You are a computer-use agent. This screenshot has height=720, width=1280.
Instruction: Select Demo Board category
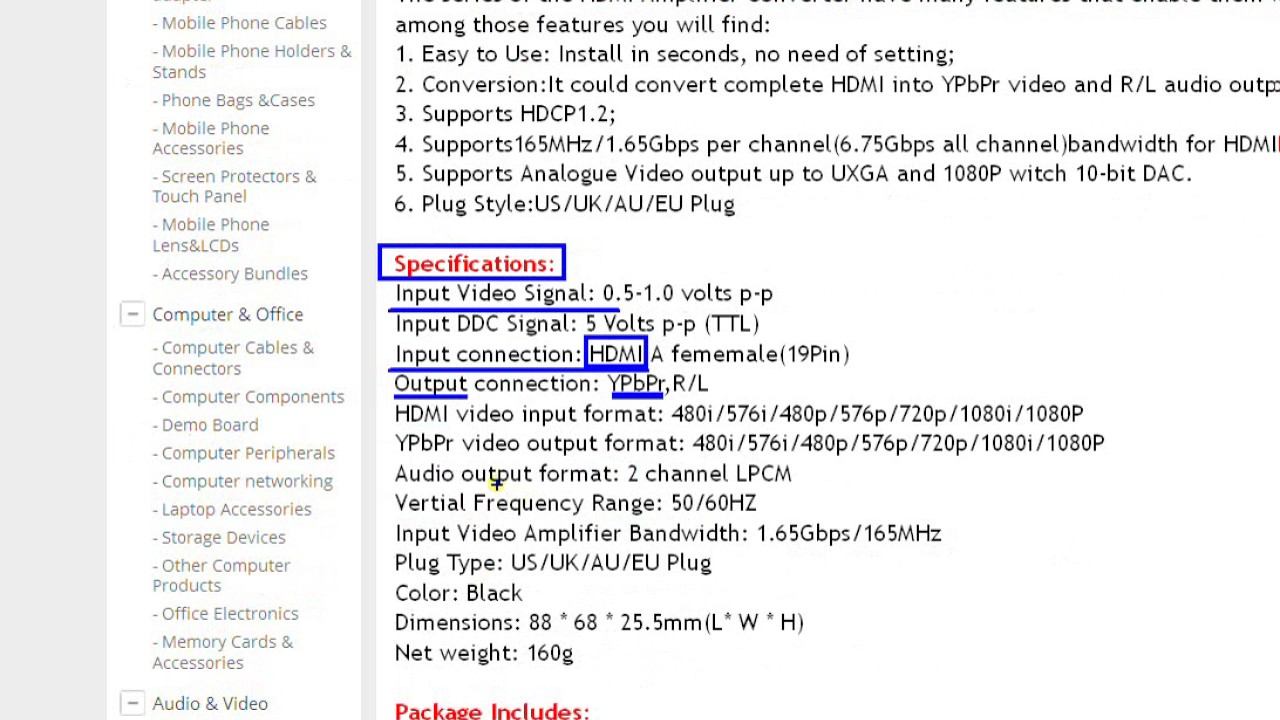pyautogui.click(x=205, y=425)
